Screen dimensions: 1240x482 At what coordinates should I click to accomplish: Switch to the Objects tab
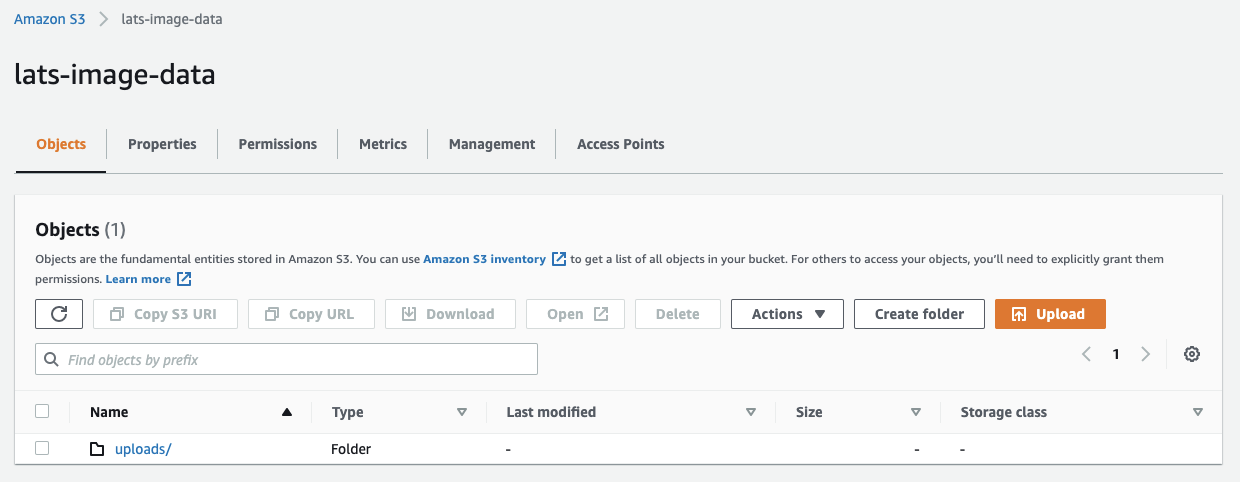point(61,144)
